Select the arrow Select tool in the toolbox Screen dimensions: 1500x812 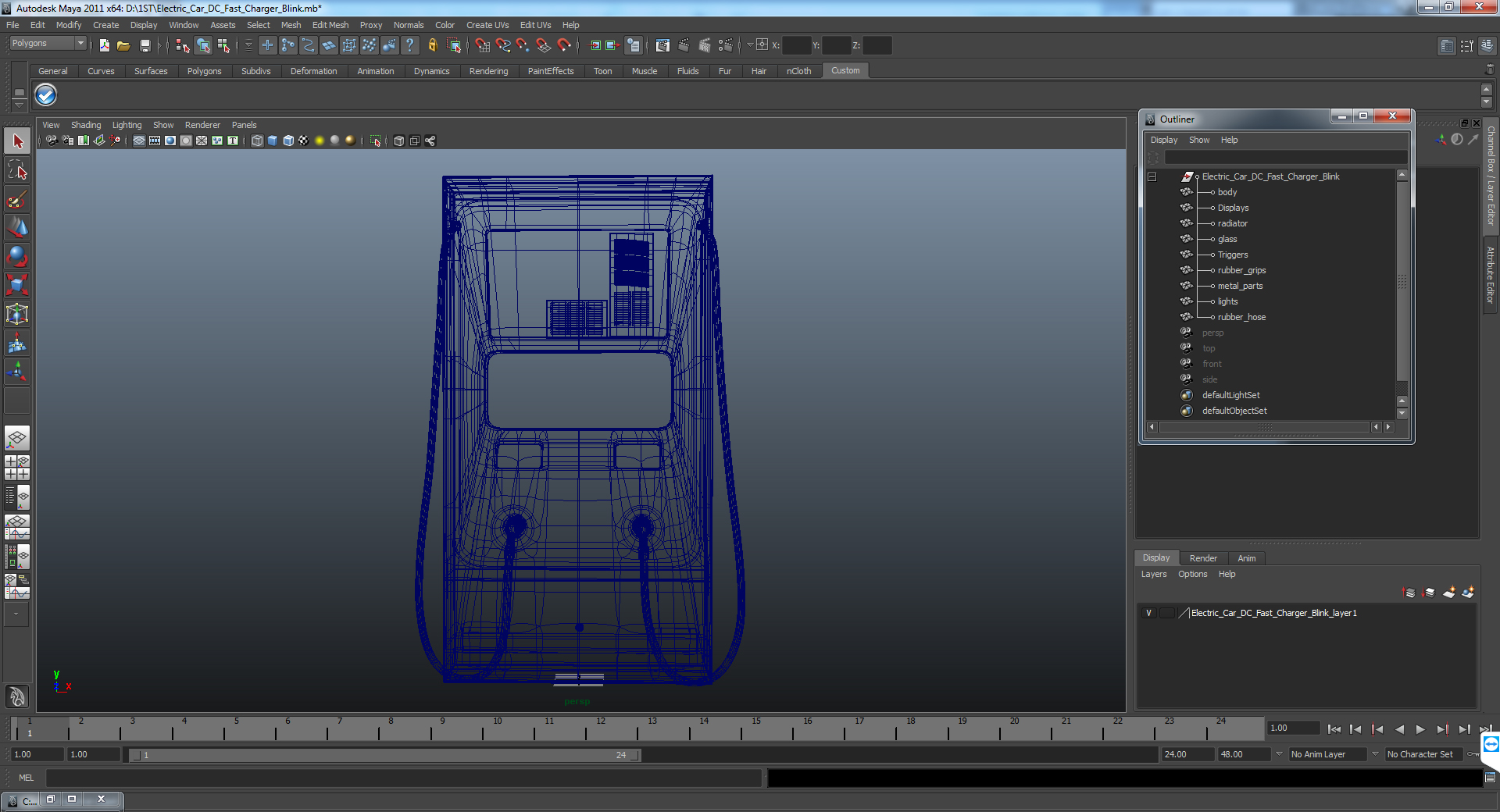[x=17, y=141]
